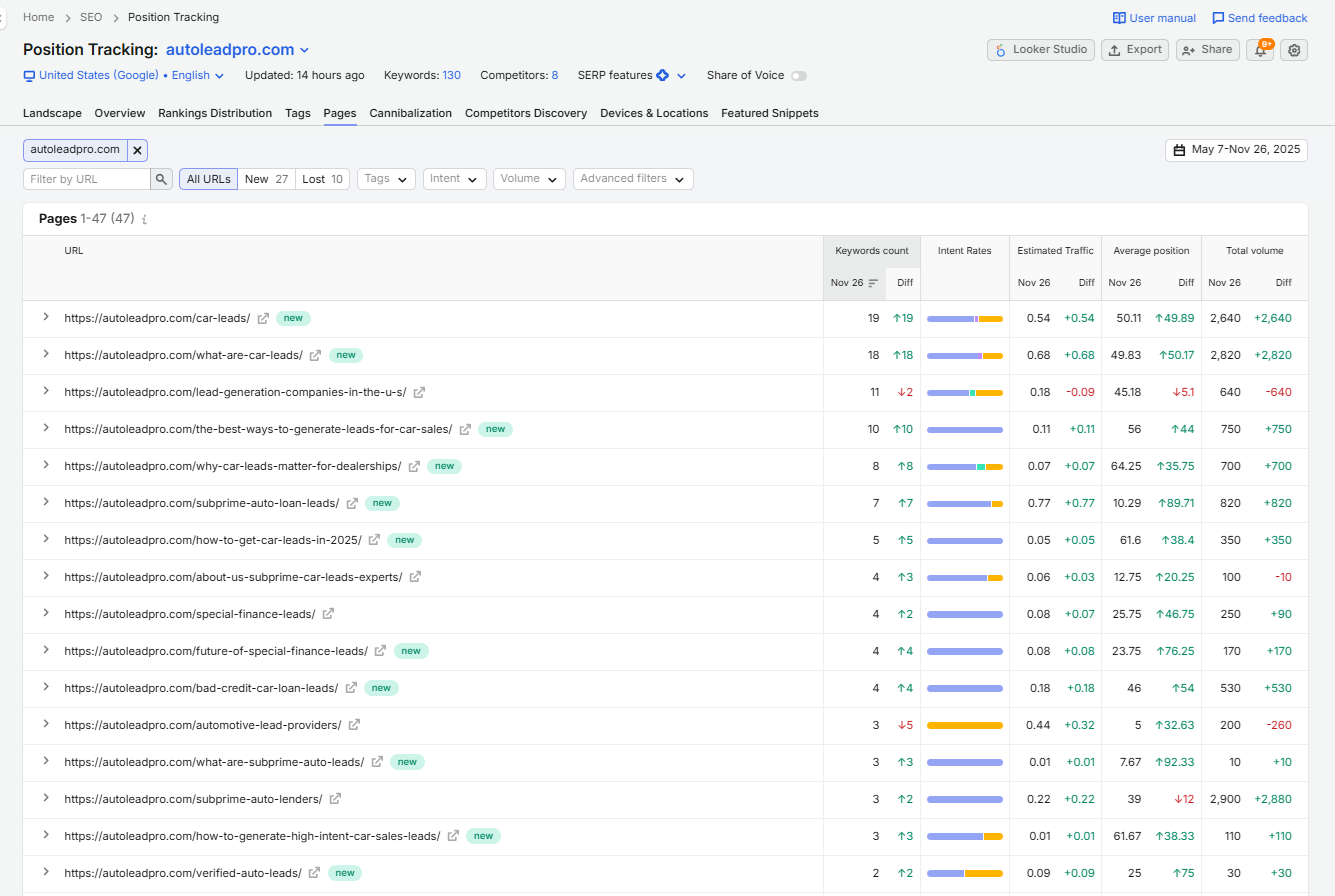
Task: Click intent rate bar for automotive-lead-providers row
Action: (x=965, y=725)
